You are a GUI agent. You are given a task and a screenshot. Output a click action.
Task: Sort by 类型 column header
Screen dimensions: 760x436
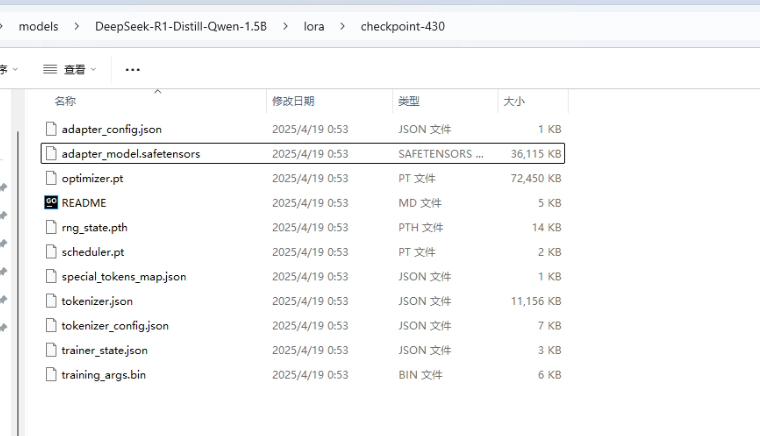tap(409, 101)
